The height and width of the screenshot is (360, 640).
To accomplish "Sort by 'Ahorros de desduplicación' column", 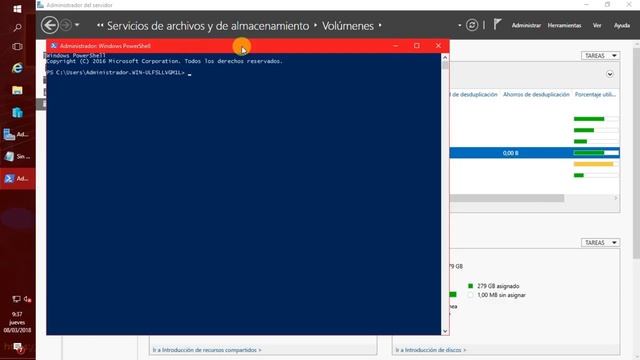I will 536,94.
